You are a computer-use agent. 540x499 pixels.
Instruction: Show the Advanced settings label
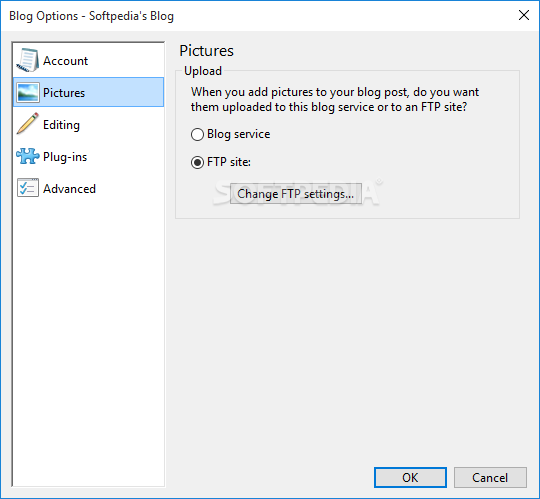[x=69, y=189]
